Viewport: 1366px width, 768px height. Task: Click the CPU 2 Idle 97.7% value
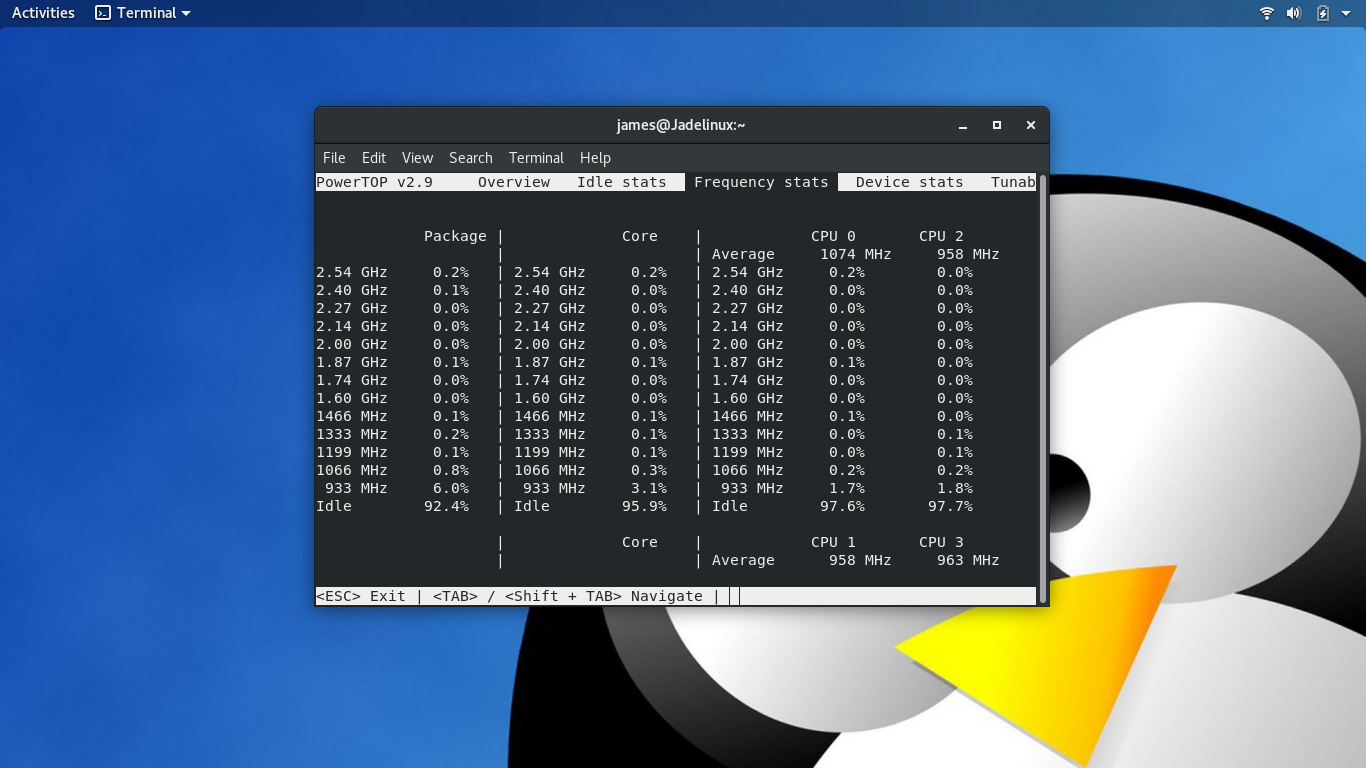[950, 506]
